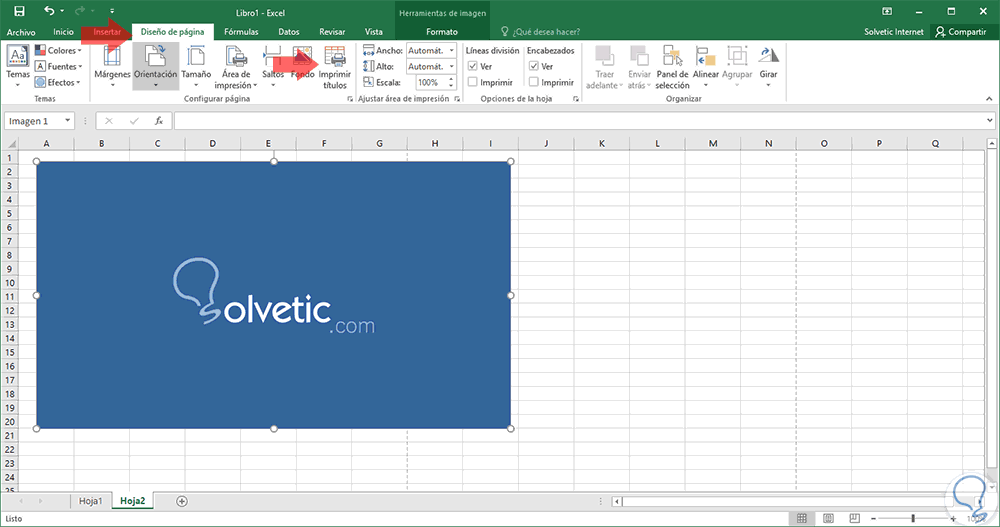Switch to Page Break Preview view
This screenshot has width=1000, height=527.
tap(854, 518)
